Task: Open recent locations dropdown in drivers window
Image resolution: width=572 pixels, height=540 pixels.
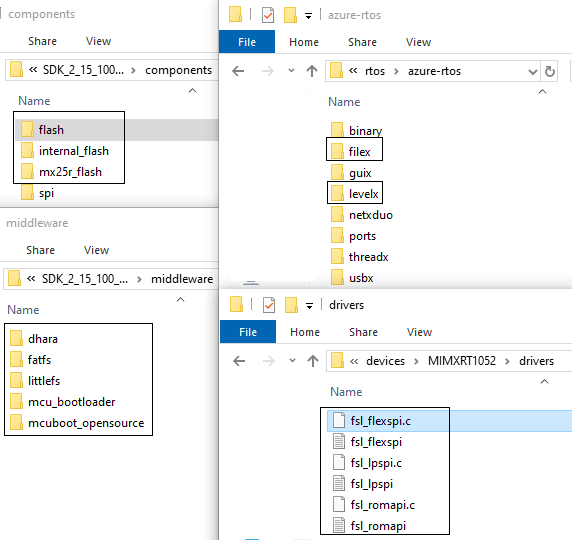Action: (x=292, y=361)
